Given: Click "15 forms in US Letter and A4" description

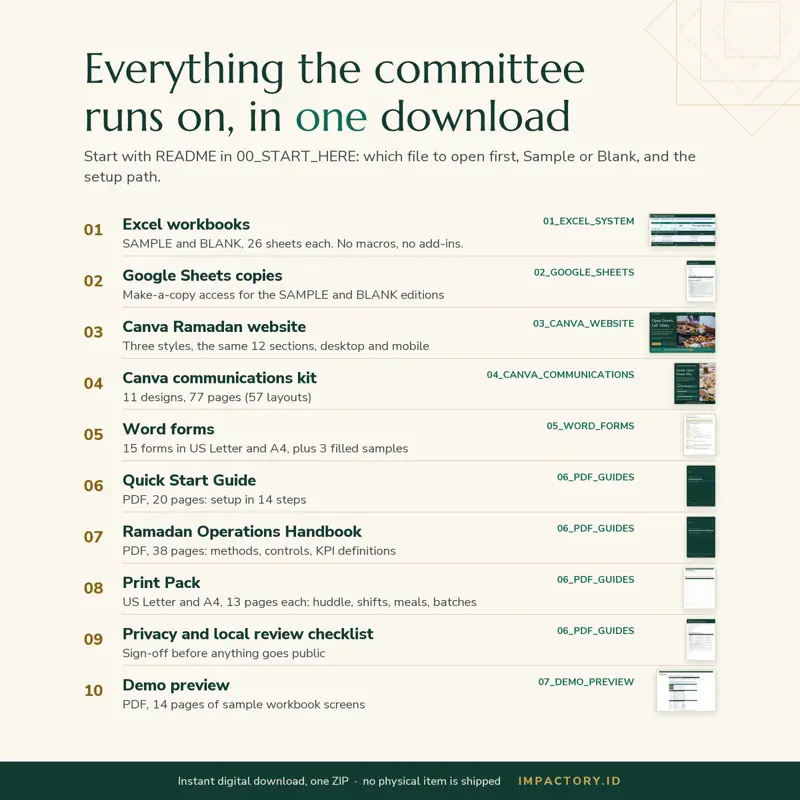Looking at the screenshot, I should (x=265, y=448).
